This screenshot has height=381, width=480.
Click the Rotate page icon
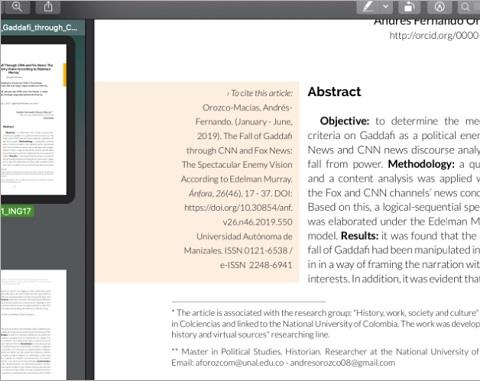tap(409, 7)
